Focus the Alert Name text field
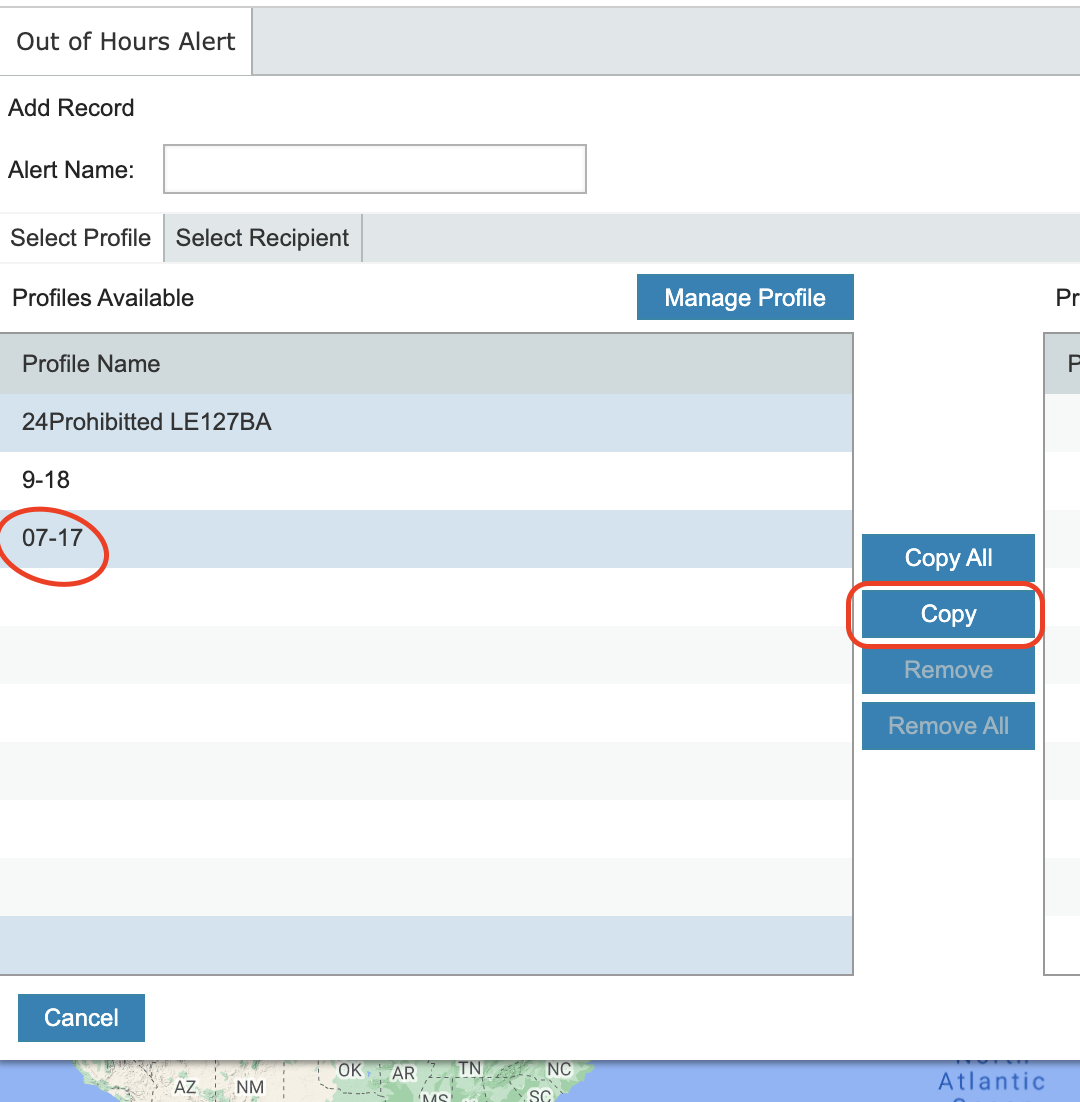Viewport: 1080px width, 1102px height. (x=375, y=169)
